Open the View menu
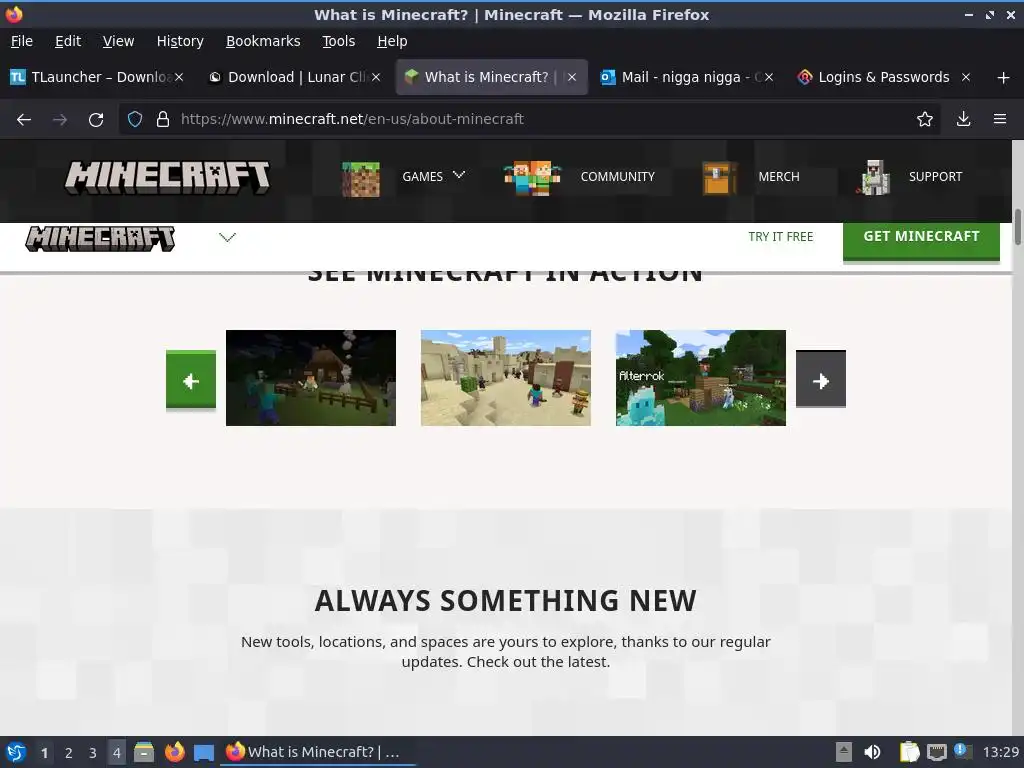This screenshot has width=1024, height=768. 118,41
